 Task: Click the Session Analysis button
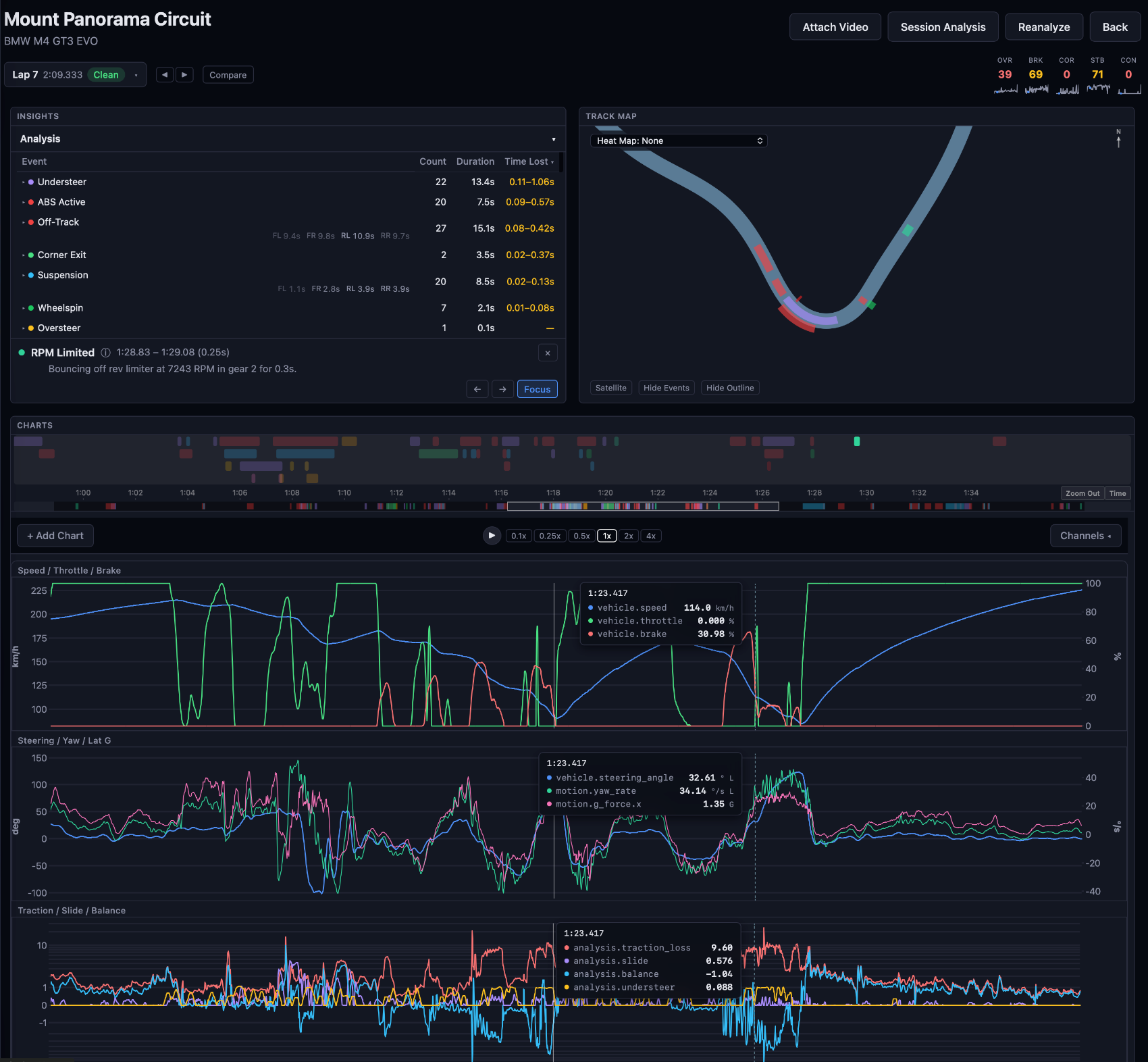pos(943,27)
